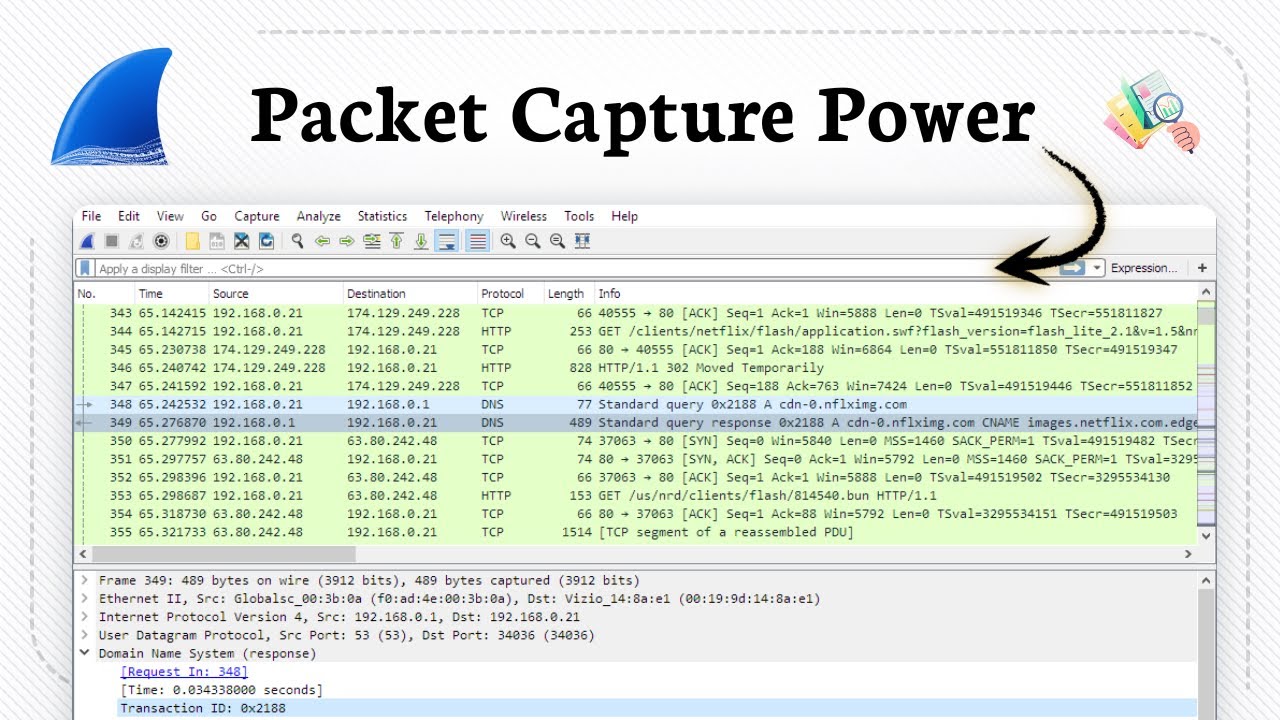Open a capture file with the folder icon
This screenshot has width=1280, height=720.
click(x=192, y=241)
